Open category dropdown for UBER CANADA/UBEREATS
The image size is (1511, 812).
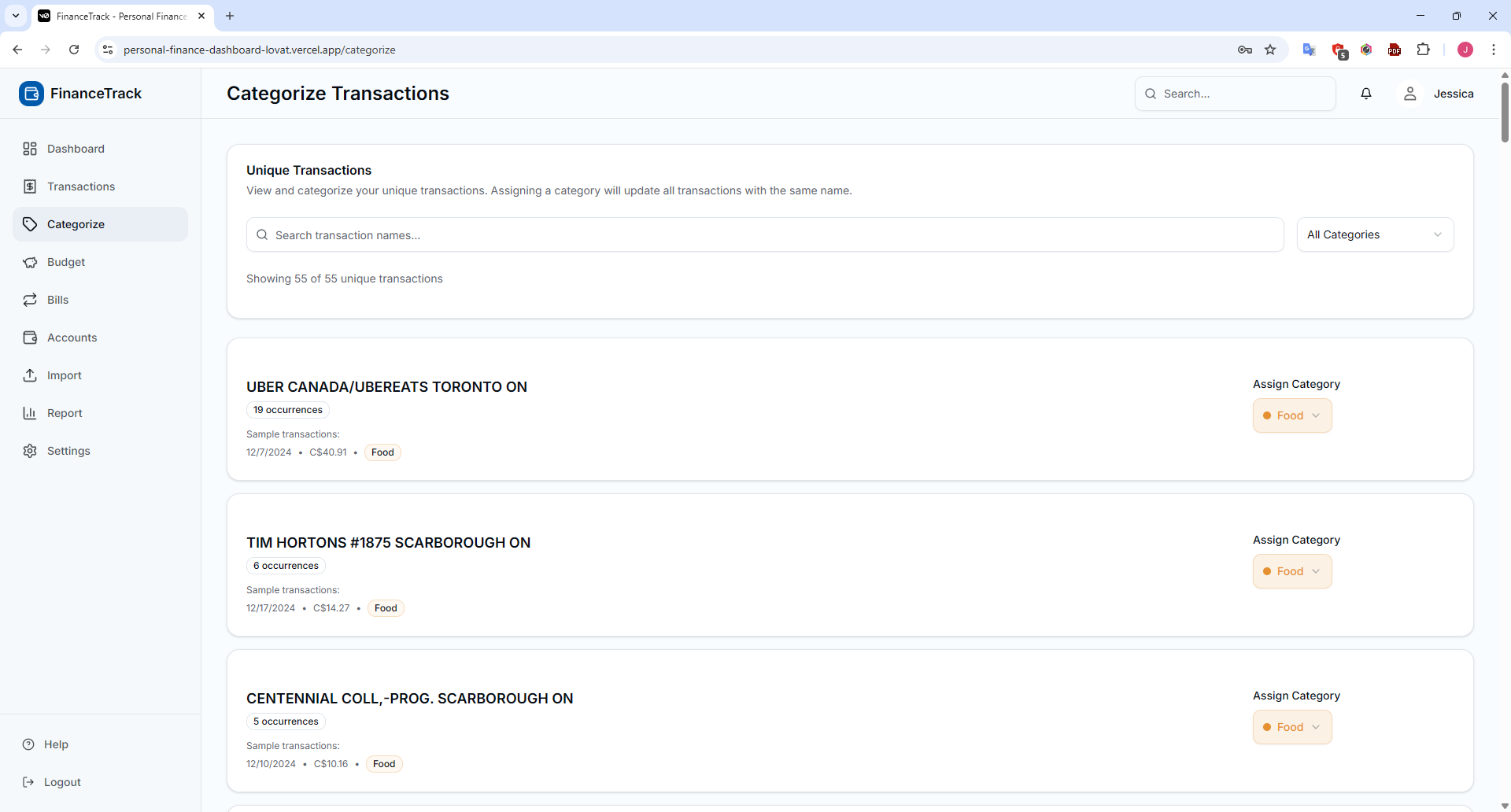pos(1291,415)
